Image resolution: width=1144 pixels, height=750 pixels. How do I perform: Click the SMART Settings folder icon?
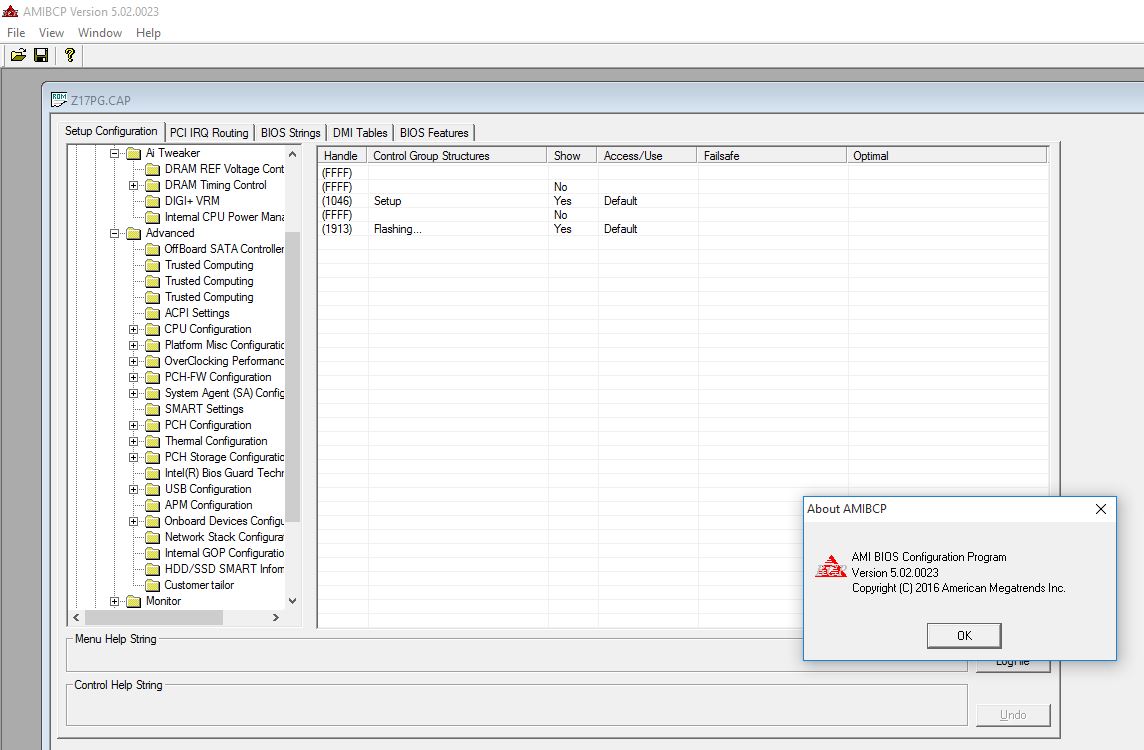[x=152, y=409]
